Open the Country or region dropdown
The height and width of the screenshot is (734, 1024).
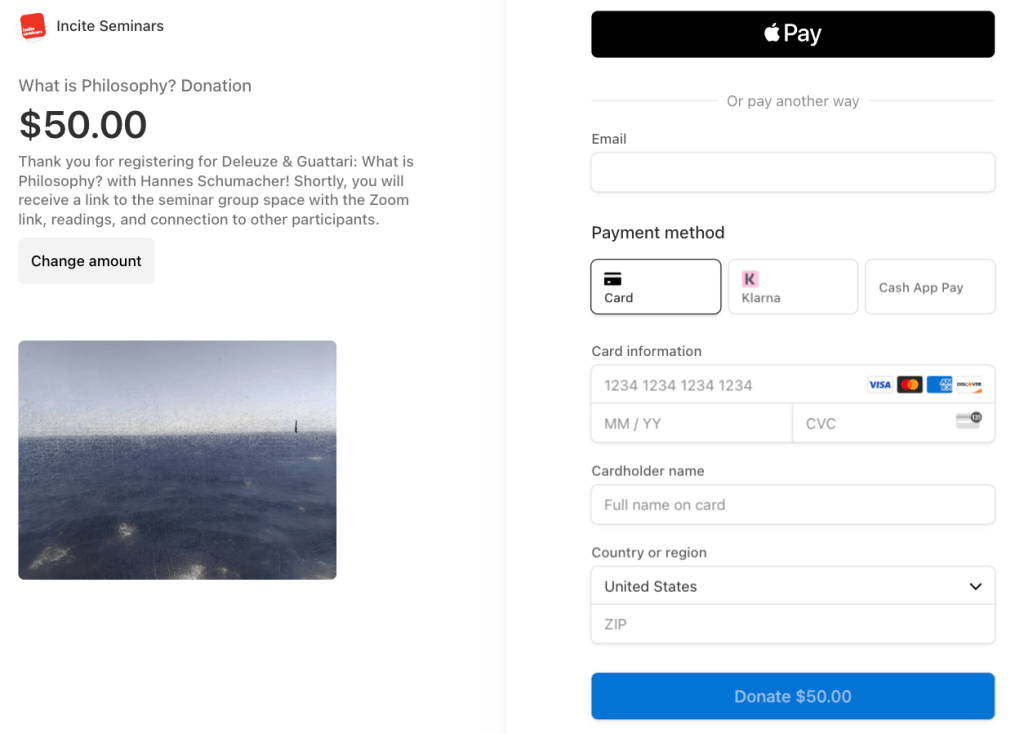[x=780, y=587]
